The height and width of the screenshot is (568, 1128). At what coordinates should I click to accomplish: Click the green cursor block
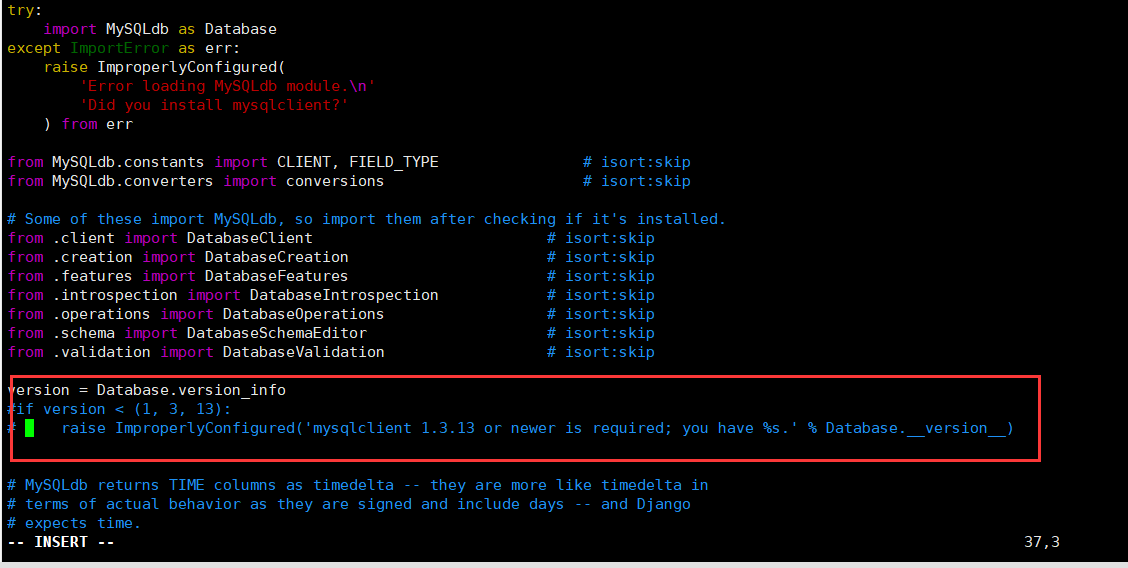click(x=30, y=428)
